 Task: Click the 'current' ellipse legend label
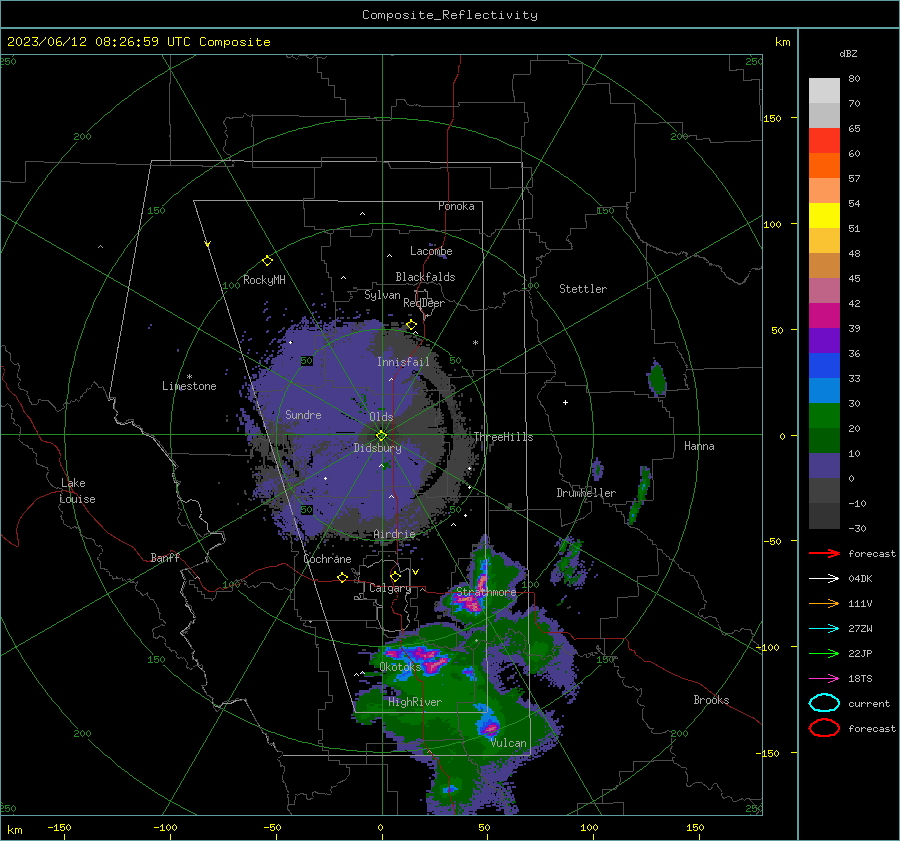869,704
